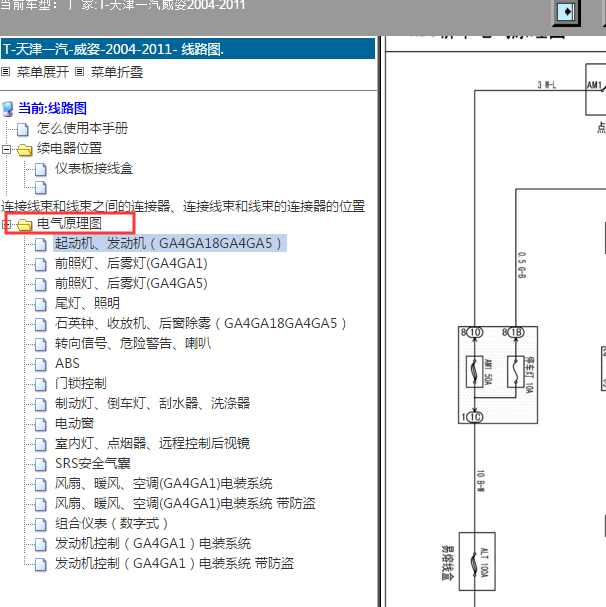Click the page icon beside 组合仪表（数字式）

pyautogui.click(x=41, y=524)
